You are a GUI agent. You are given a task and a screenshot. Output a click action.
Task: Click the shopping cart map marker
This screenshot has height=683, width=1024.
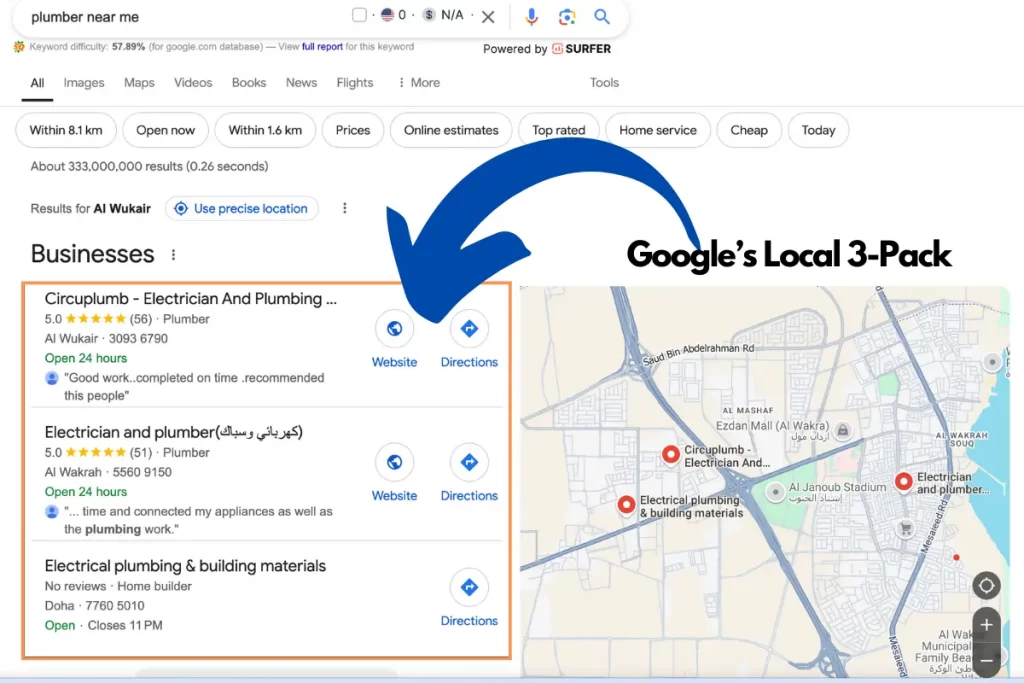[x=905, y=529]
